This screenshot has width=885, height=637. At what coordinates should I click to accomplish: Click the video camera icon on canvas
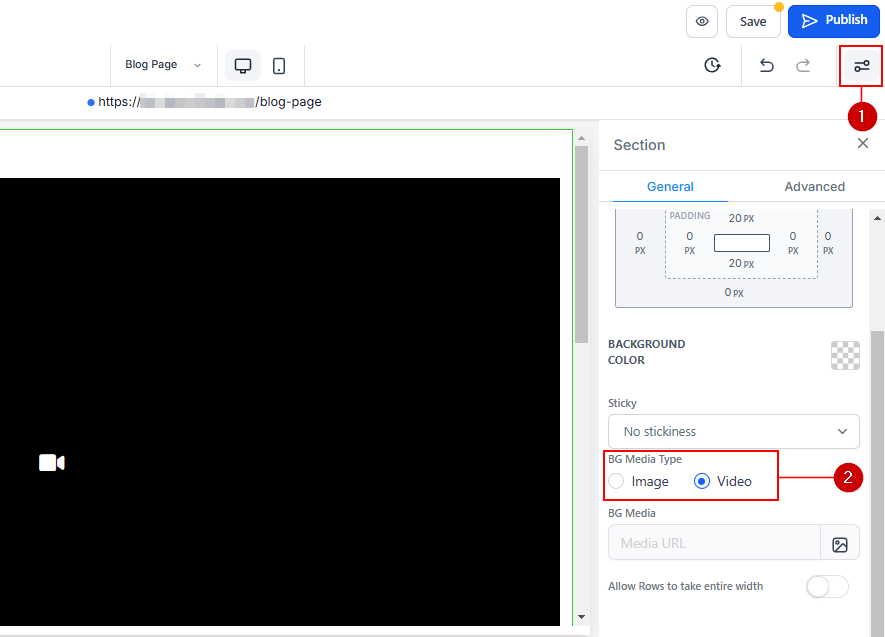52,462
